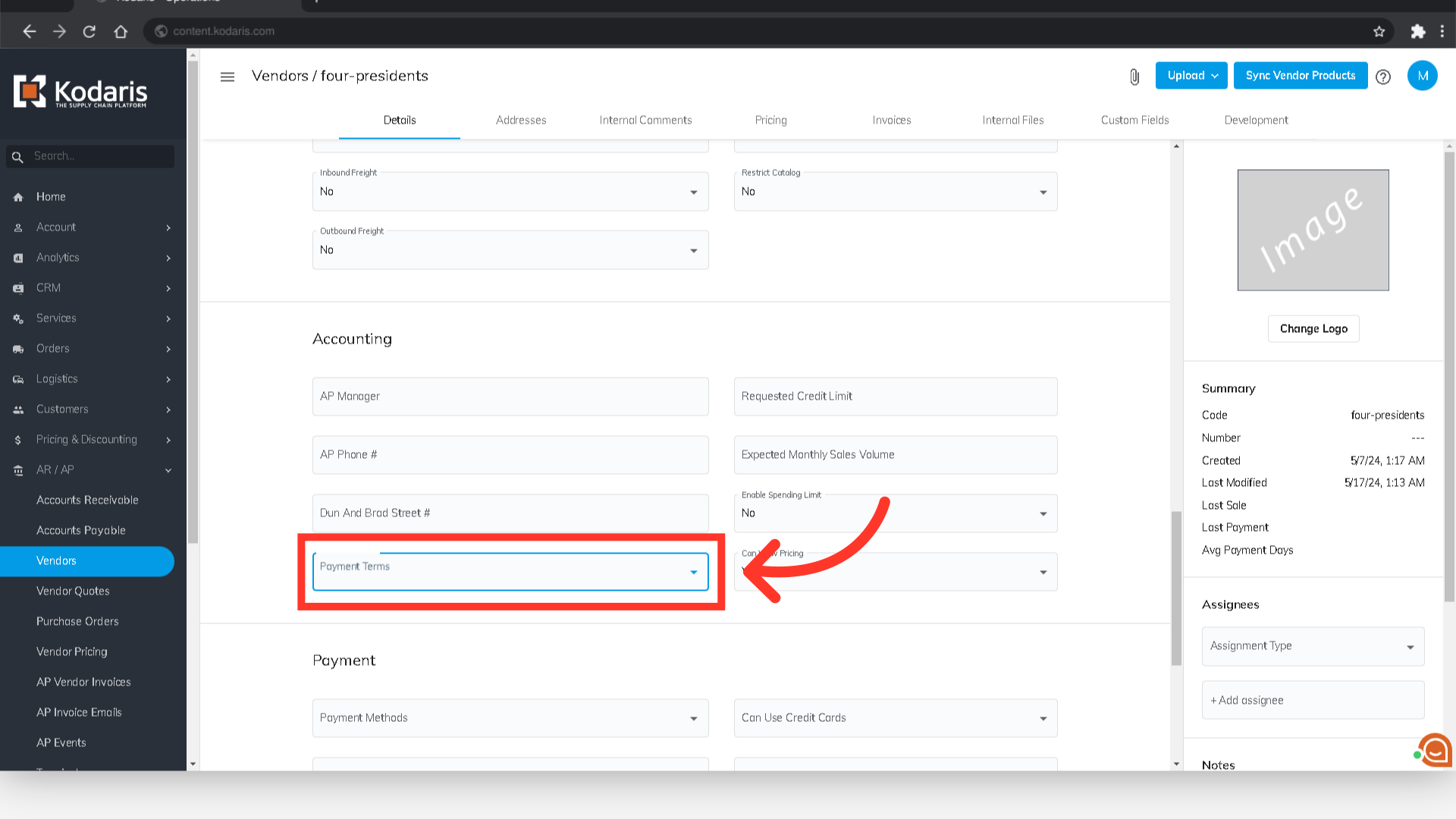
Task: Open the Payment Terms dropdown
Action: pos(510,572)
